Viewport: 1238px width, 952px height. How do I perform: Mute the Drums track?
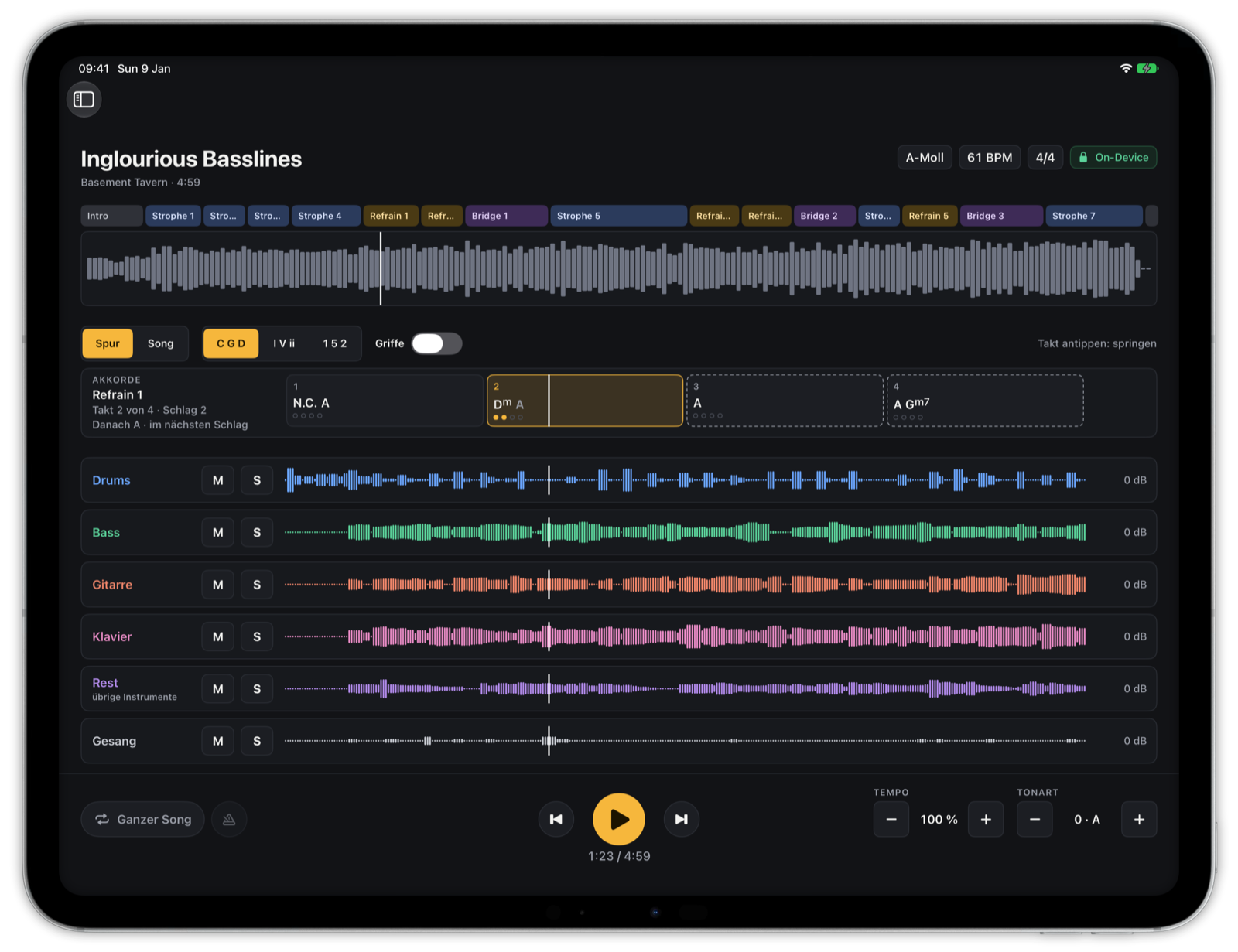(x=218, y=480)
